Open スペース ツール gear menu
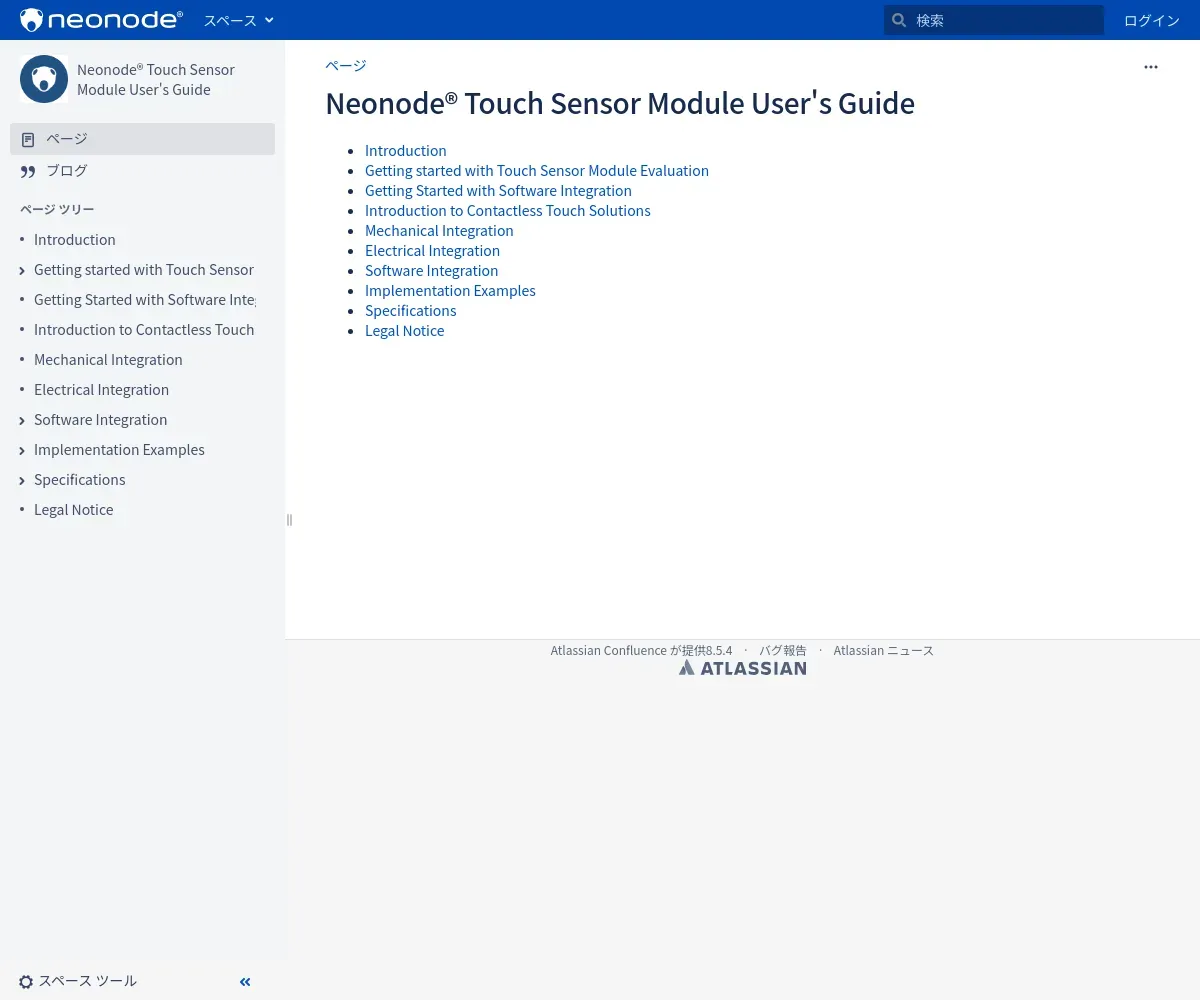 coord(78,981)
